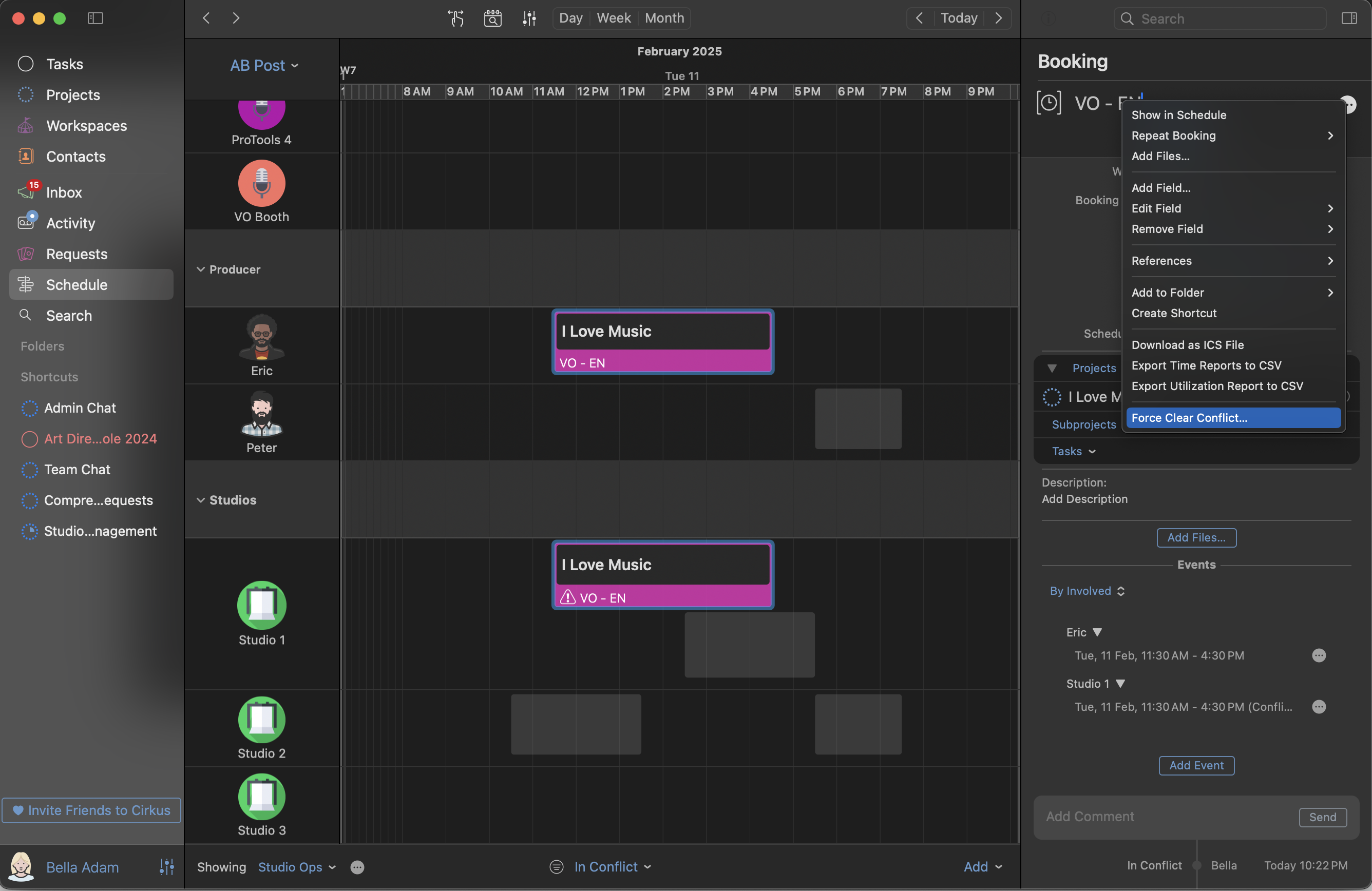Screen dimensions: 1372x891
Task: Click the touch-select hand icon in toolbar
Action: point(456,18)
